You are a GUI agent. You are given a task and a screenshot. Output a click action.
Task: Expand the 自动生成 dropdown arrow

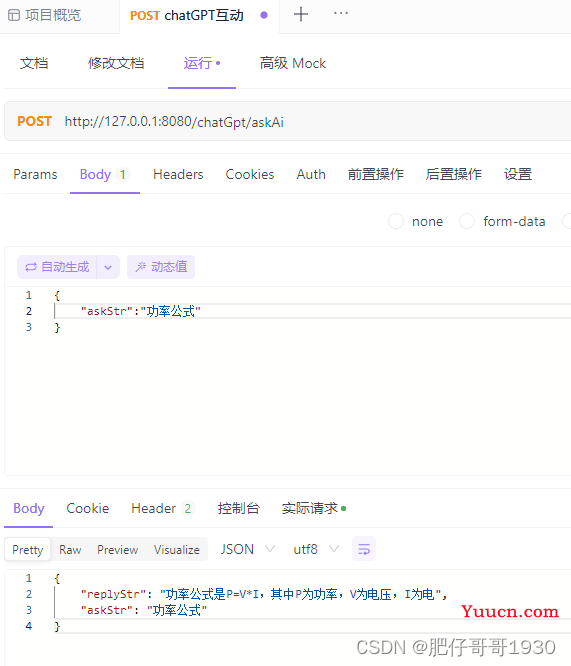click(108, 267)
